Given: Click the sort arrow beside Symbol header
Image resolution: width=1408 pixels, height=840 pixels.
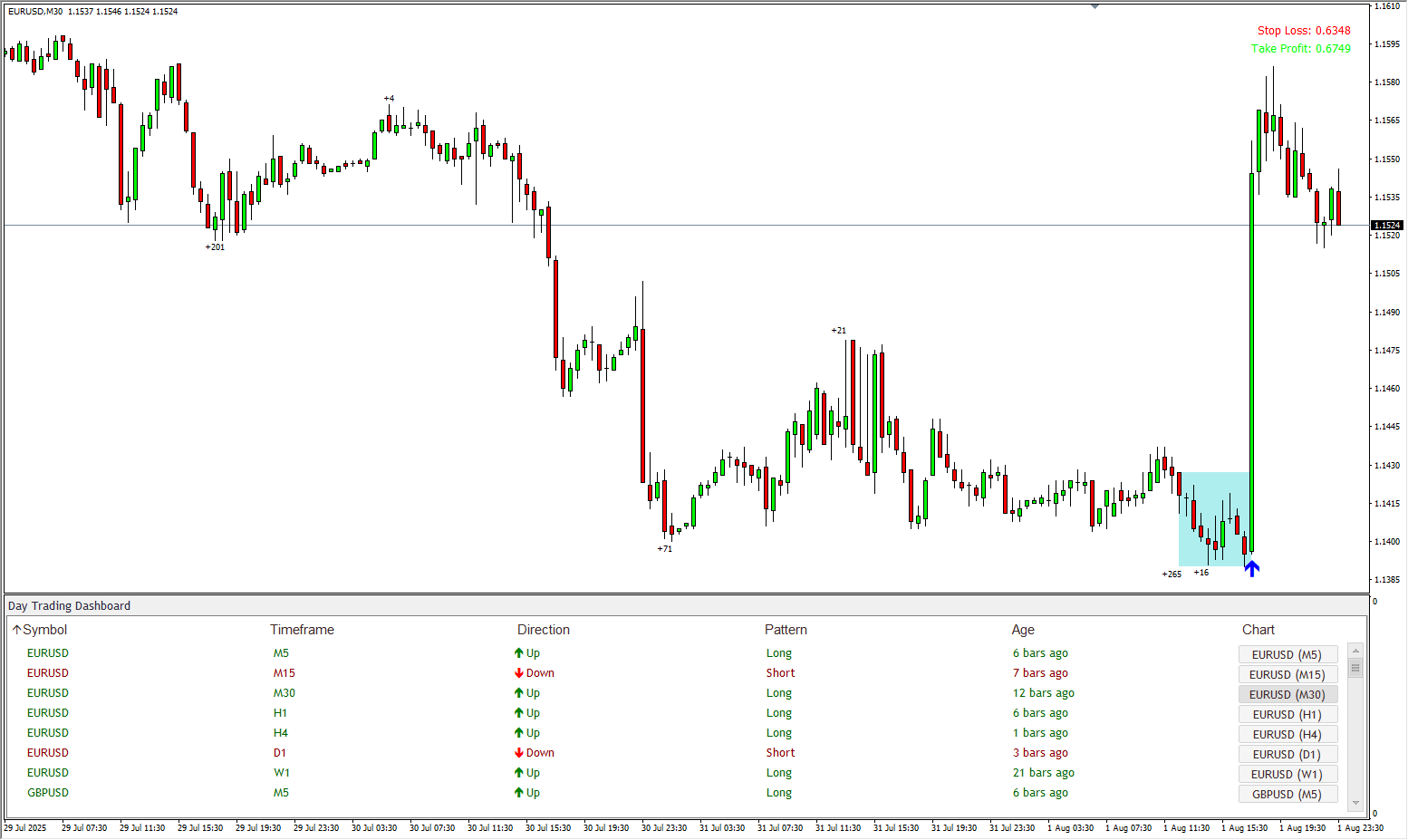Looking at the screenshot, I should point(16,630).
